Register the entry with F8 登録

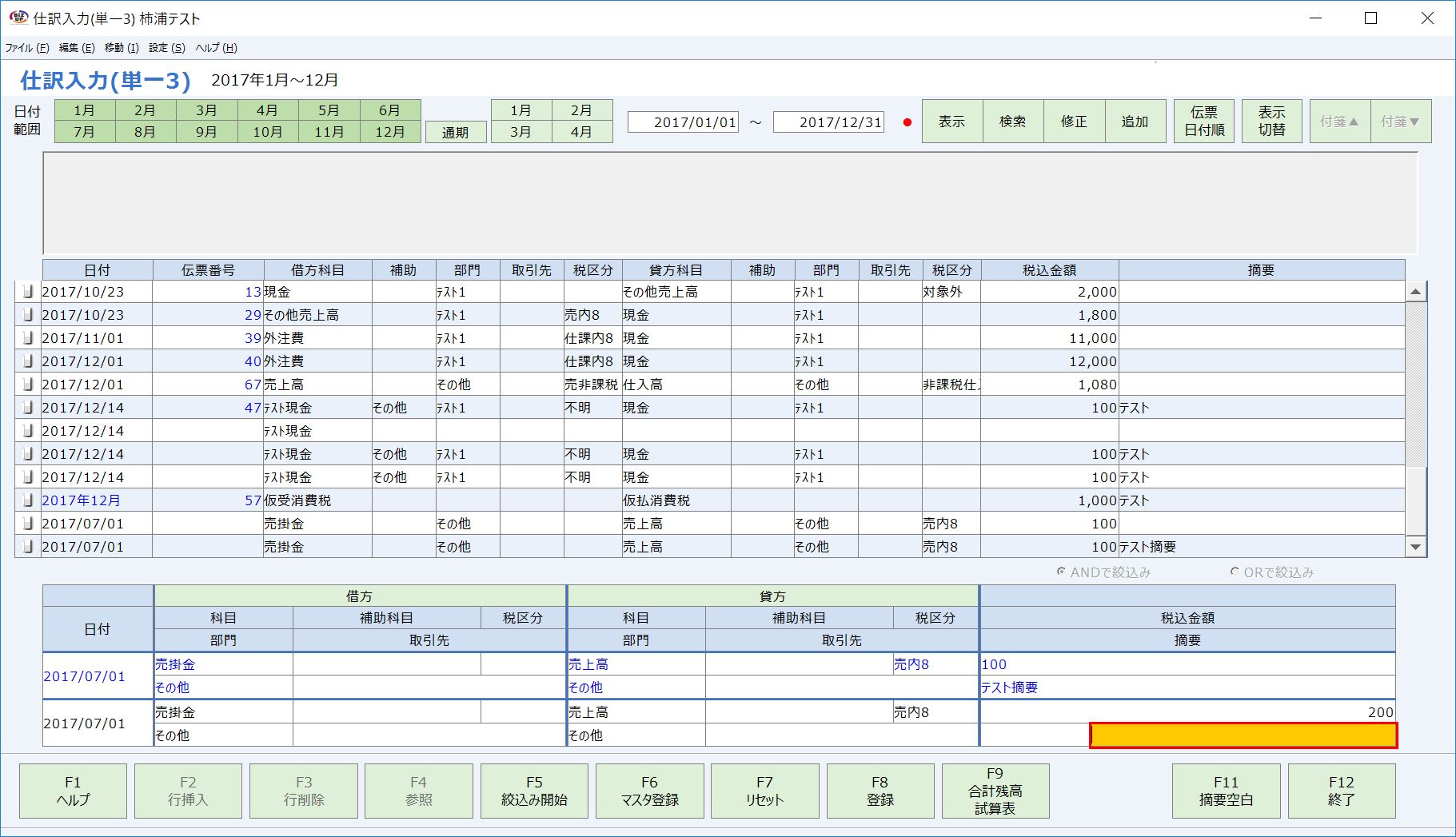point(880,791)
